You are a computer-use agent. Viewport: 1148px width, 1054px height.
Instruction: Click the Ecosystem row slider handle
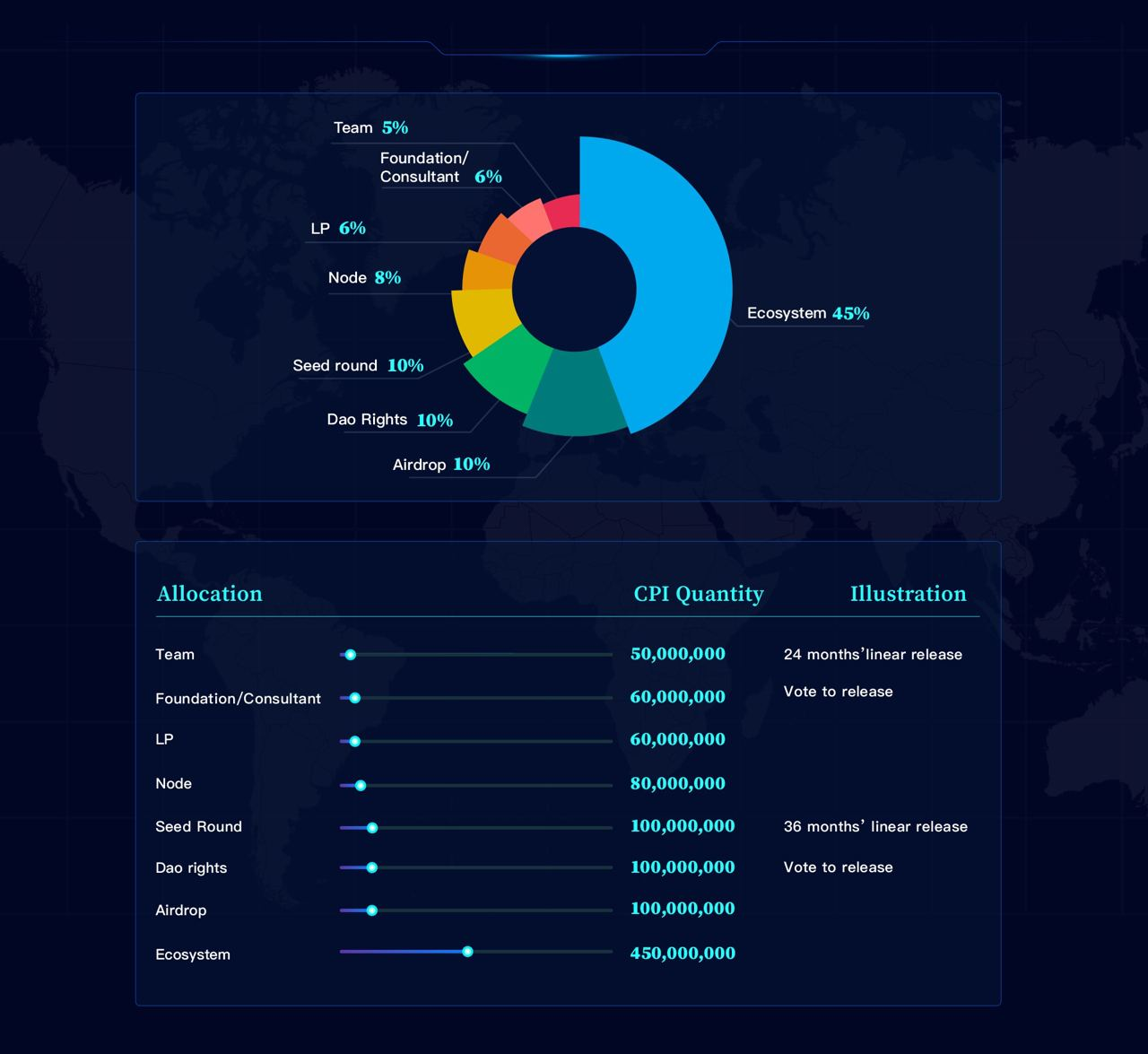coord(467,952)
